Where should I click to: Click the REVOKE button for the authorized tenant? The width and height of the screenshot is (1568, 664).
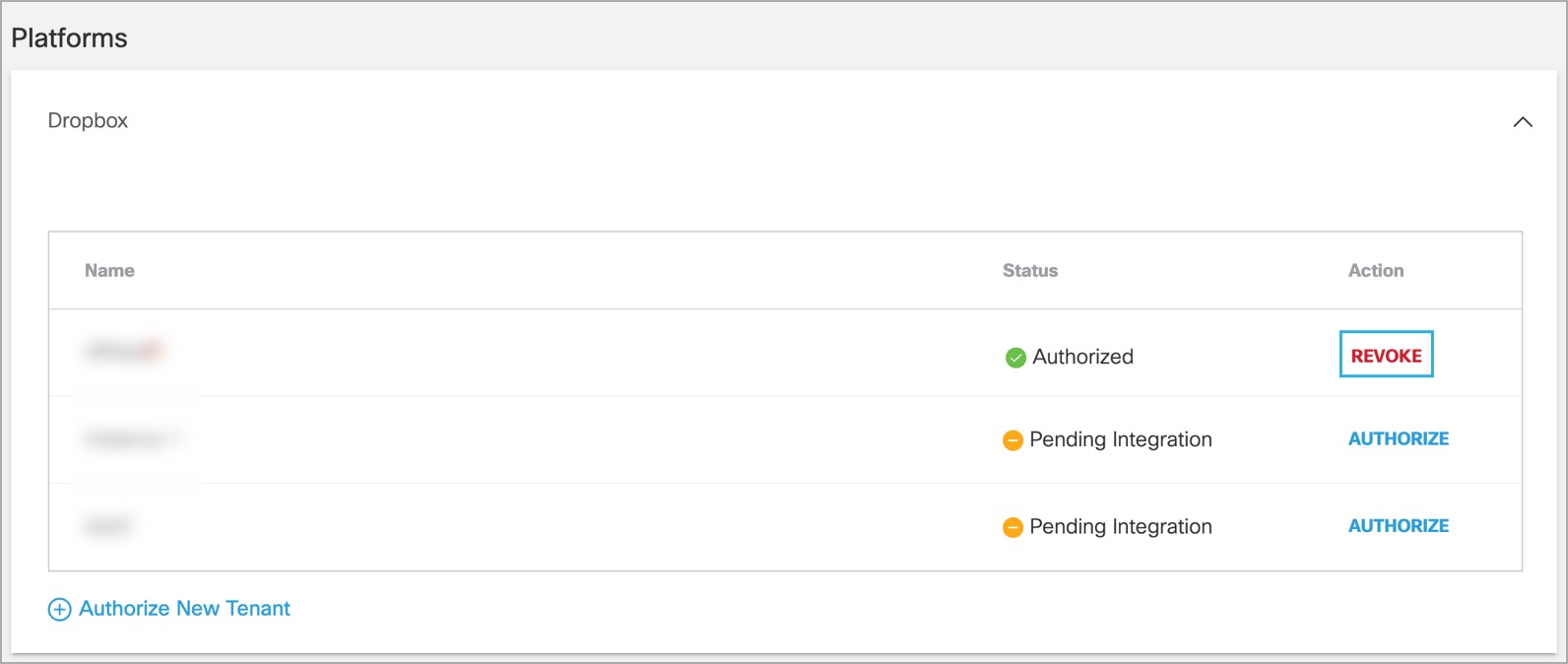pyautogui.click(x=1386, y=355)
